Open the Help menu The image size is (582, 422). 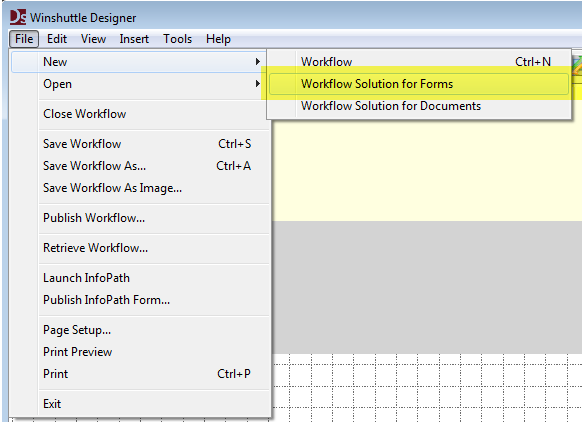218,39
